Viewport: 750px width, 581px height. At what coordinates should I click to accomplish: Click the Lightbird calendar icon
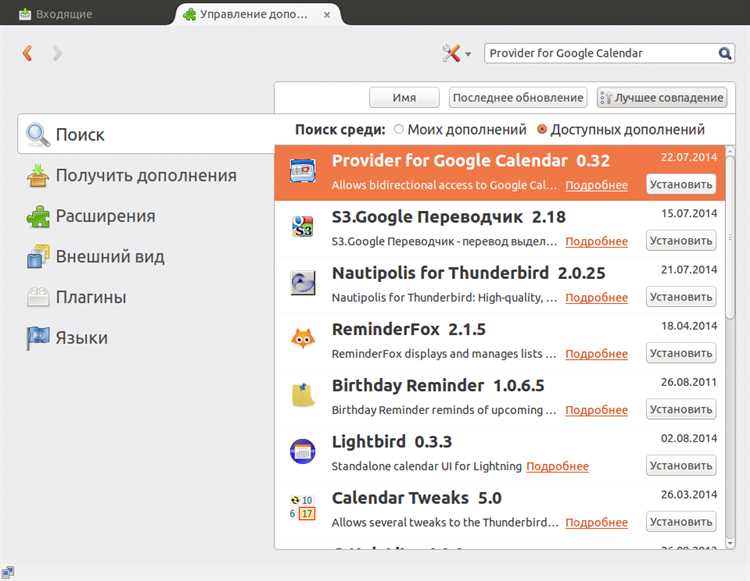click(302, 452)
